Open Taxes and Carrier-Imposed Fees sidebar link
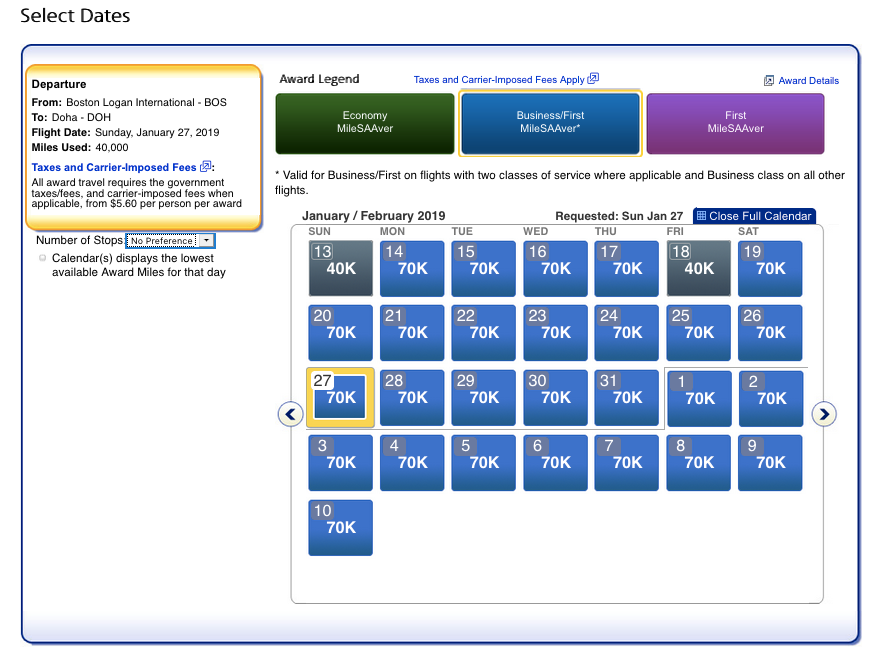The width and height of the screenshot is (878, 658). pos(114,168)
